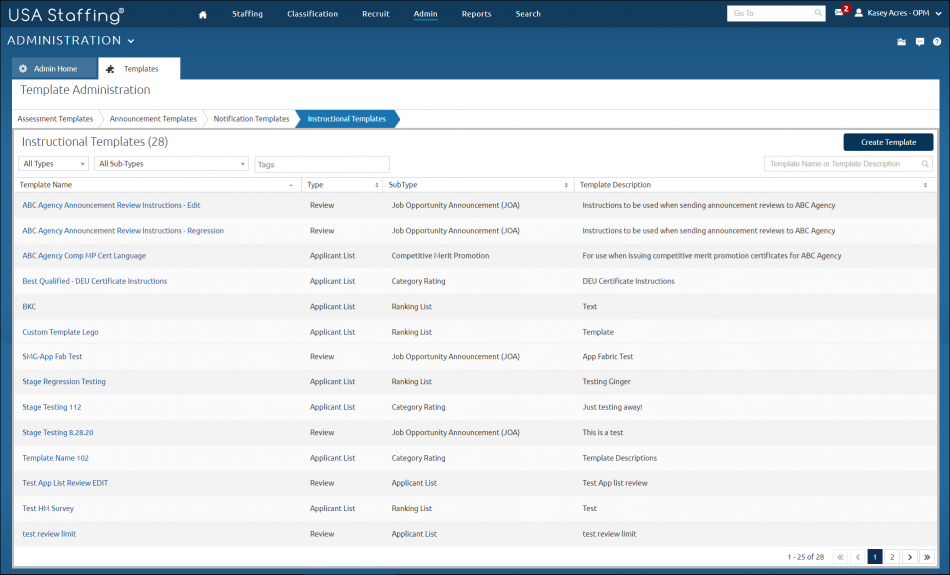This screenshot has width=950, height=575.
Task: Open the Test App List Review EDIT template
Action: tap(65, 483)
